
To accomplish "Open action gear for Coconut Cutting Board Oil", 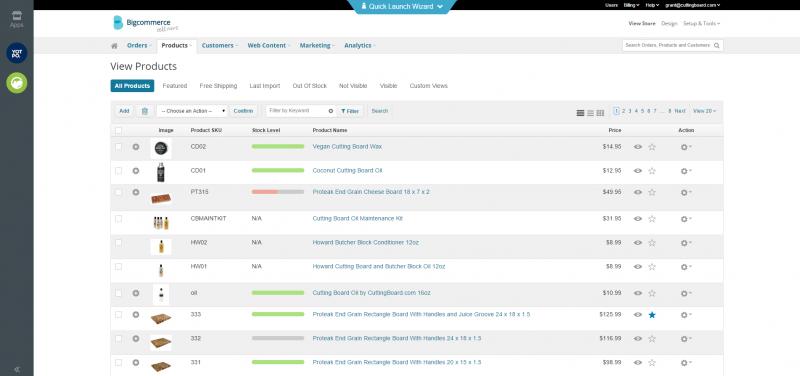I will (x=686, y=171).
